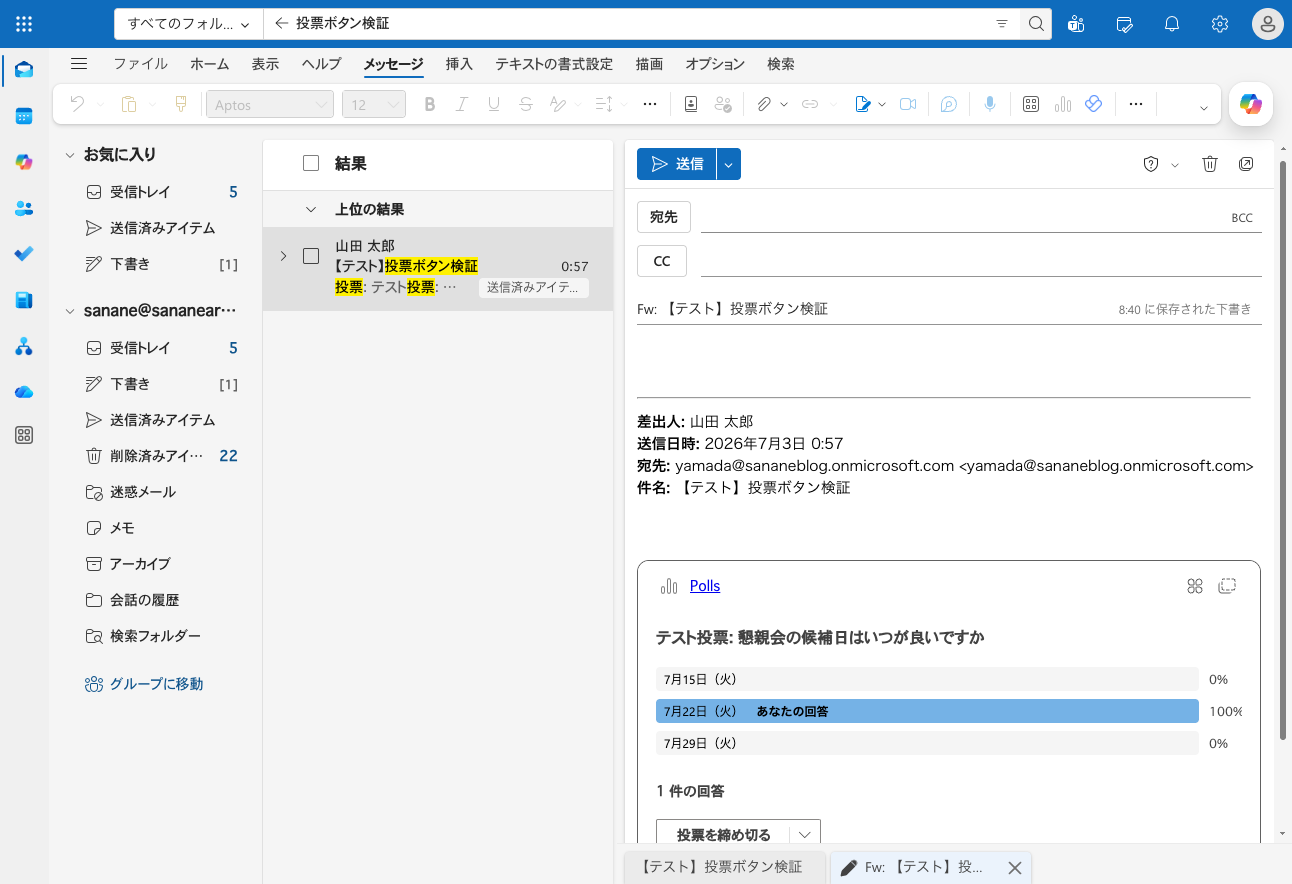Click the CC button
Image resolution: width=1292 pixels, height=884 pixels.
click(662, 261)
